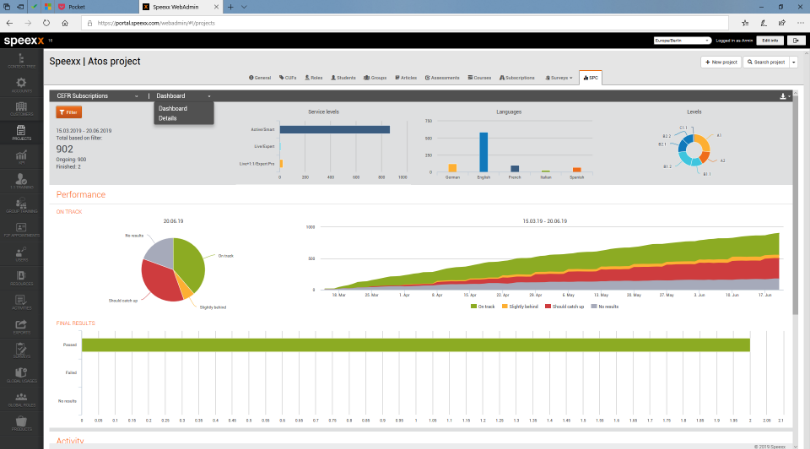Image resolution: width=810 pixels, height=449 pixels.
Task: Open the Global Roles sidebar icon
Action: 21,399
